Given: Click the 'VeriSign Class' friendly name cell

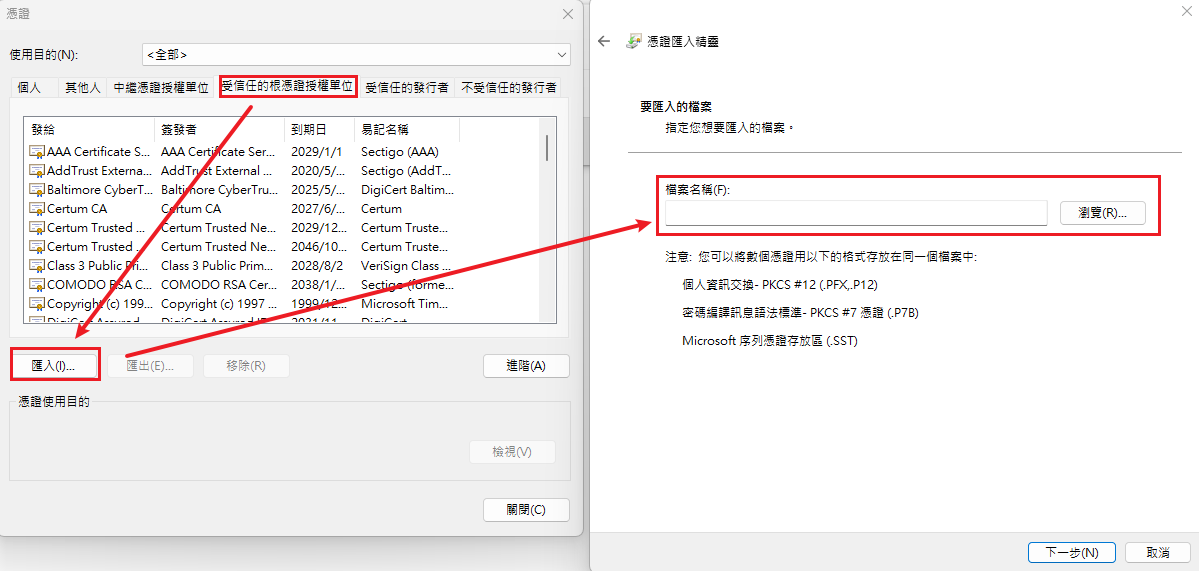Looking at the screenshot, I should point(406,266).
